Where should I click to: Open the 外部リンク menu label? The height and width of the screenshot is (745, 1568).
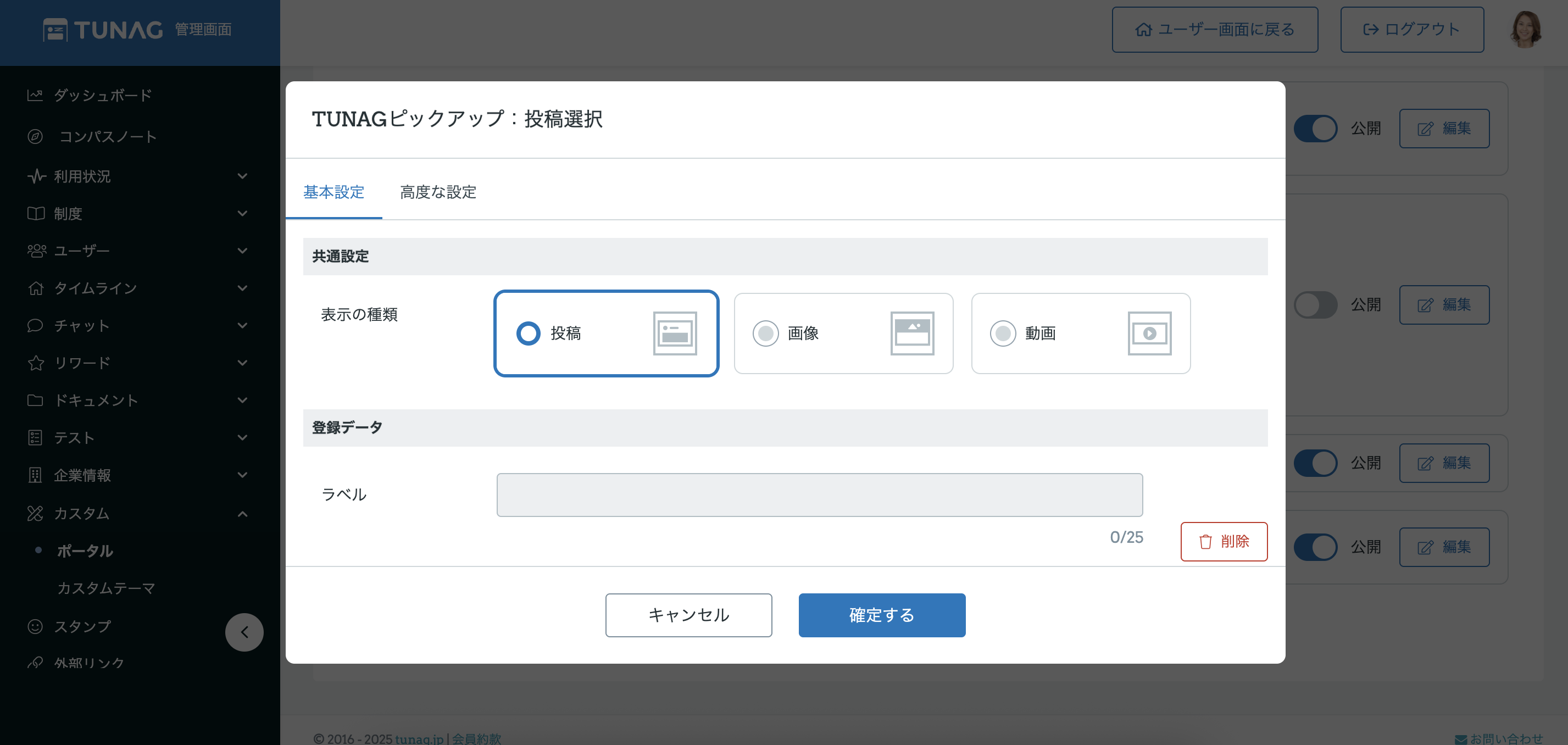[89, 663]
